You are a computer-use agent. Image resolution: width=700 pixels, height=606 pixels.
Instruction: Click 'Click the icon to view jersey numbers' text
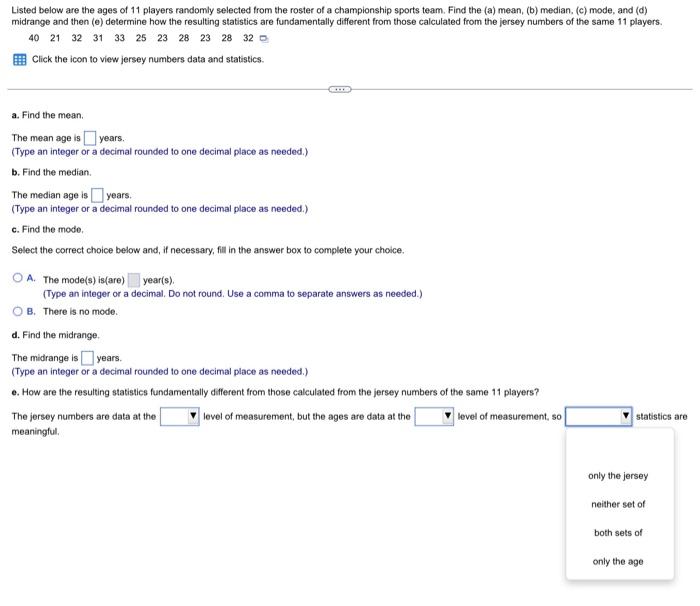click(148, 59)
